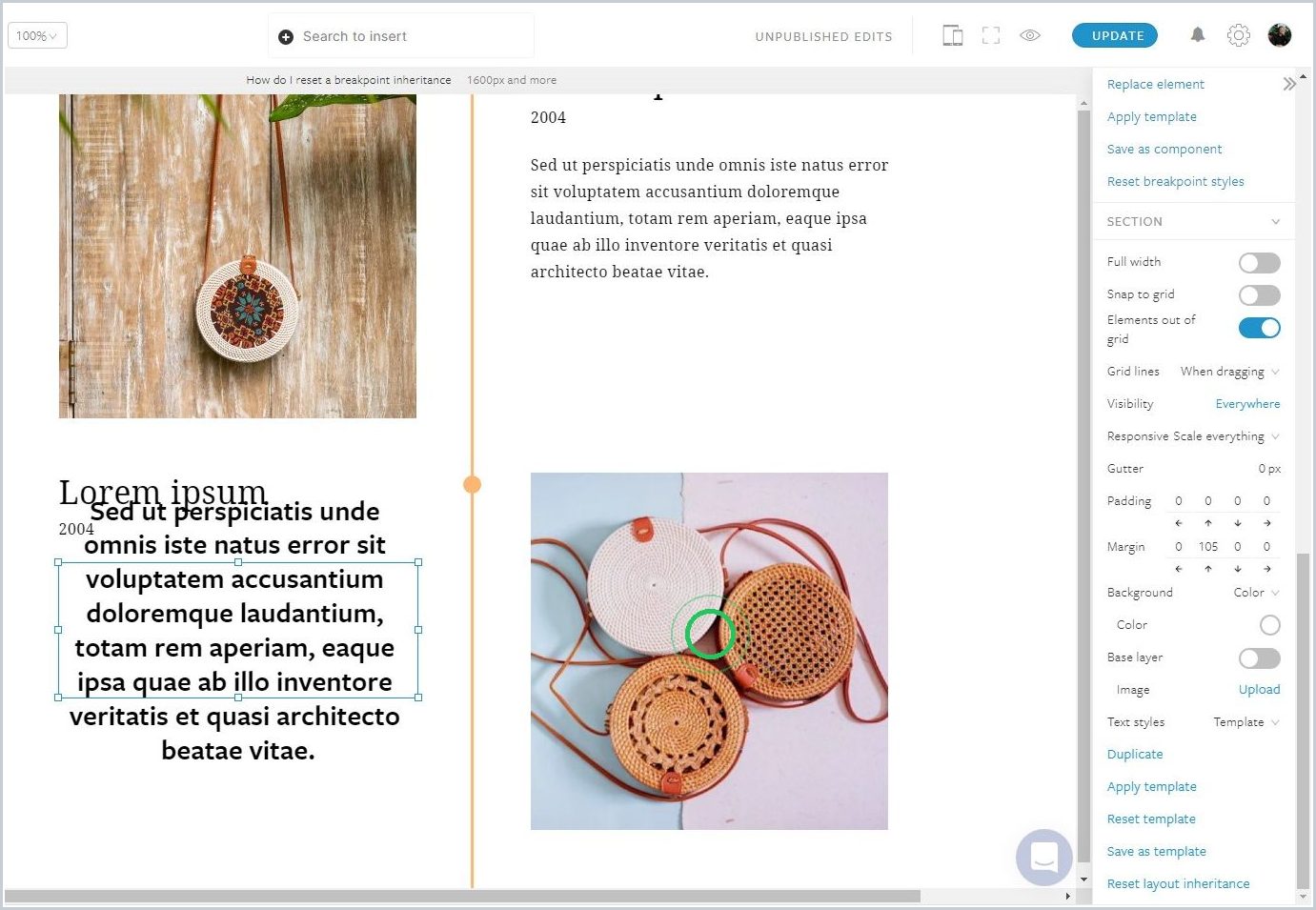Screen dimensions: 1316x910
Task: Click the orange timeline dot marker
Action: point(472,485)
